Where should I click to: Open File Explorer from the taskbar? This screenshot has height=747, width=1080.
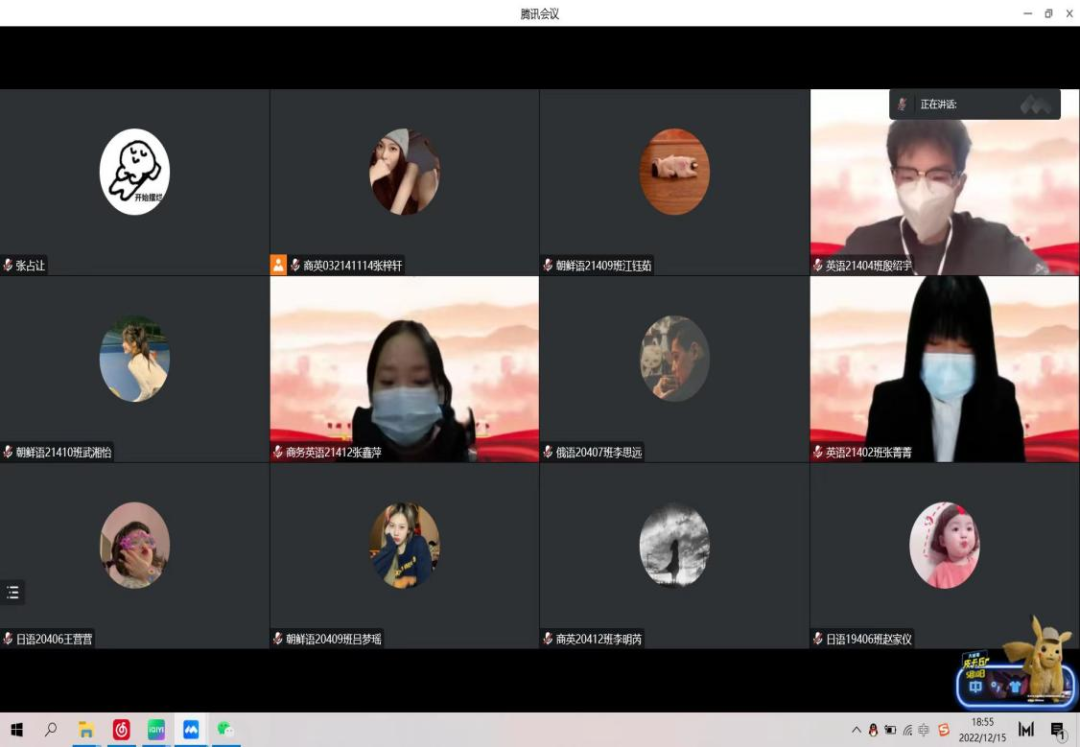click(86, 730)
